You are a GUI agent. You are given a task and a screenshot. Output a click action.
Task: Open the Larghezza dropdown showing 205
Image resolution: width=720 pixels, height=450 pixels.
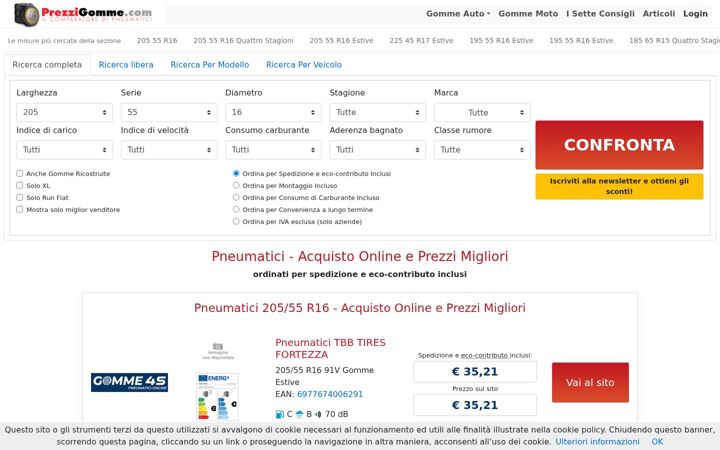(64, 112)
